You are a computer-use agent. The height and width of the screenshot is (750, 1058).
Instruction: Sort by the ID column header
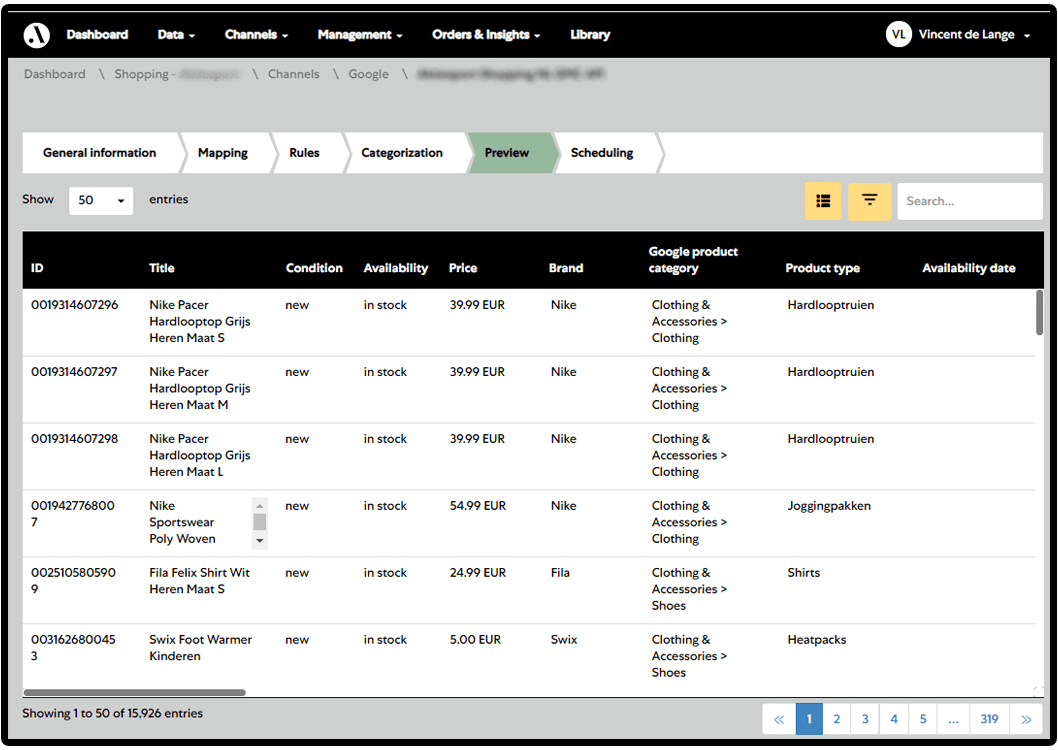pyautogui.click(x=37, y=268)
